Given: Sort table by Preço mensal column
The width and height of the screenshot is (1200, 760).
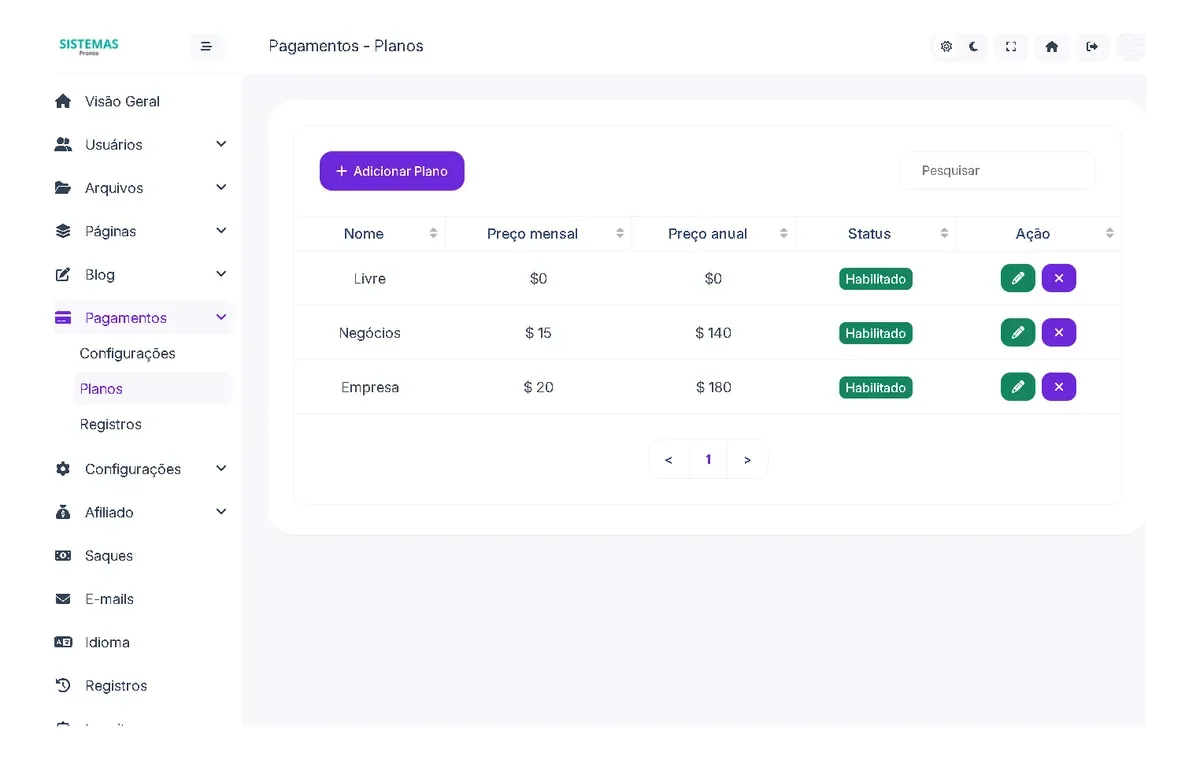Looking at the screenshot, I should point(533,234).
